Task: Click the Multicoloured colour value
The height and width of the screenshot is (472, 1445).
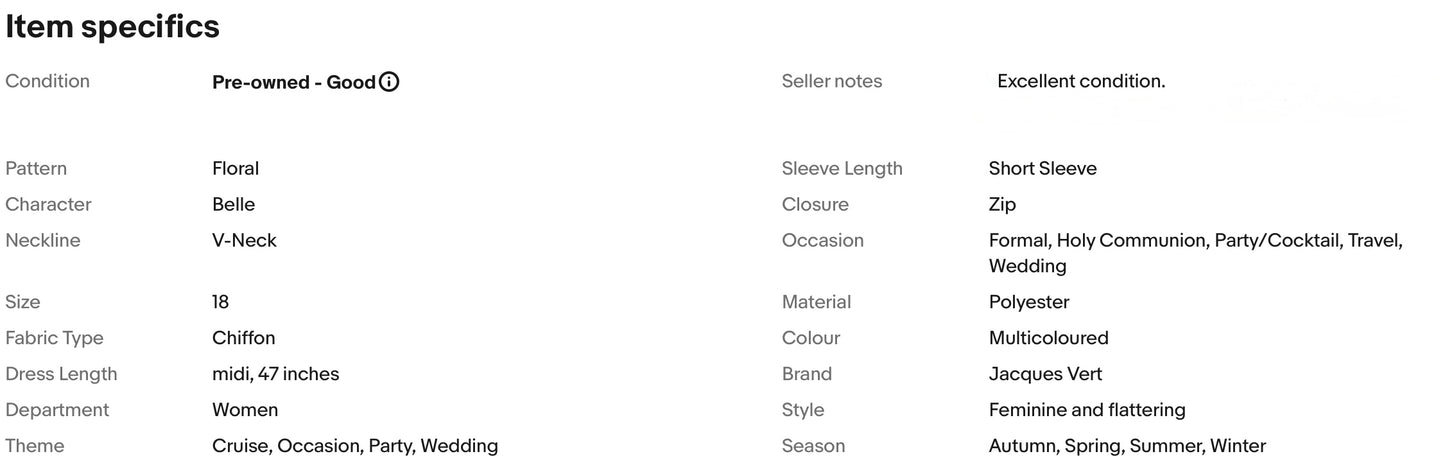Action: coord(1049,338)
